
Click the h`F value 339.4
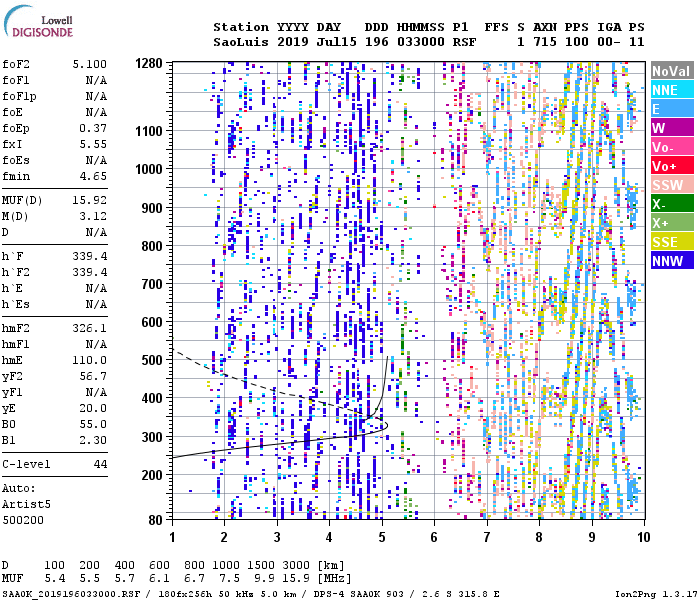(90, 256)
